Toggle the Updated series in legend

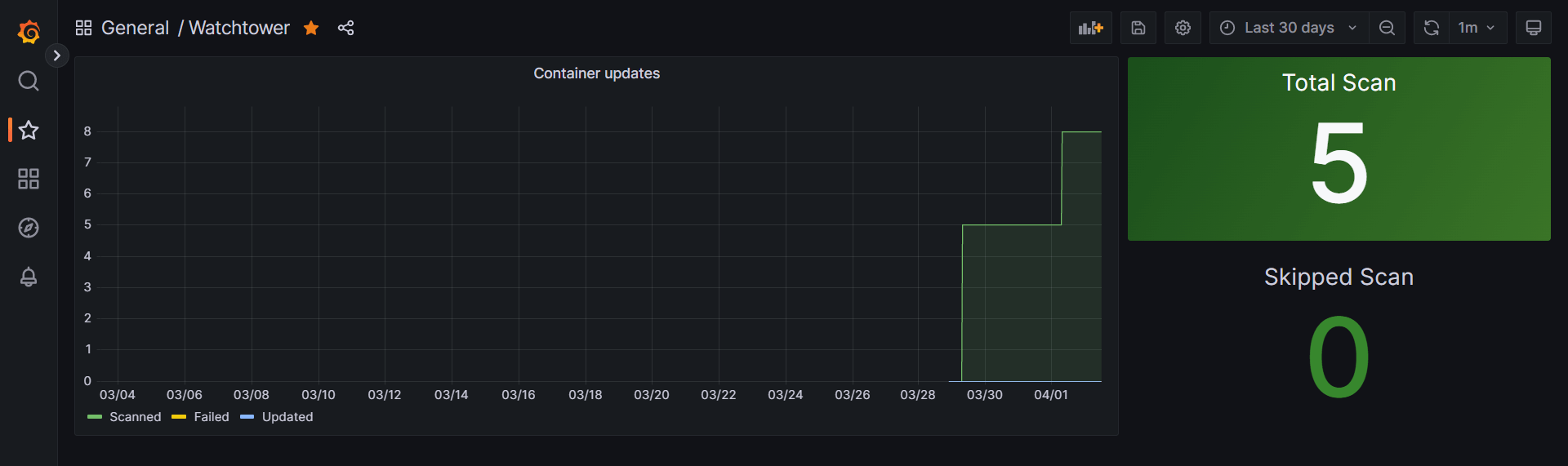[287, 417]
